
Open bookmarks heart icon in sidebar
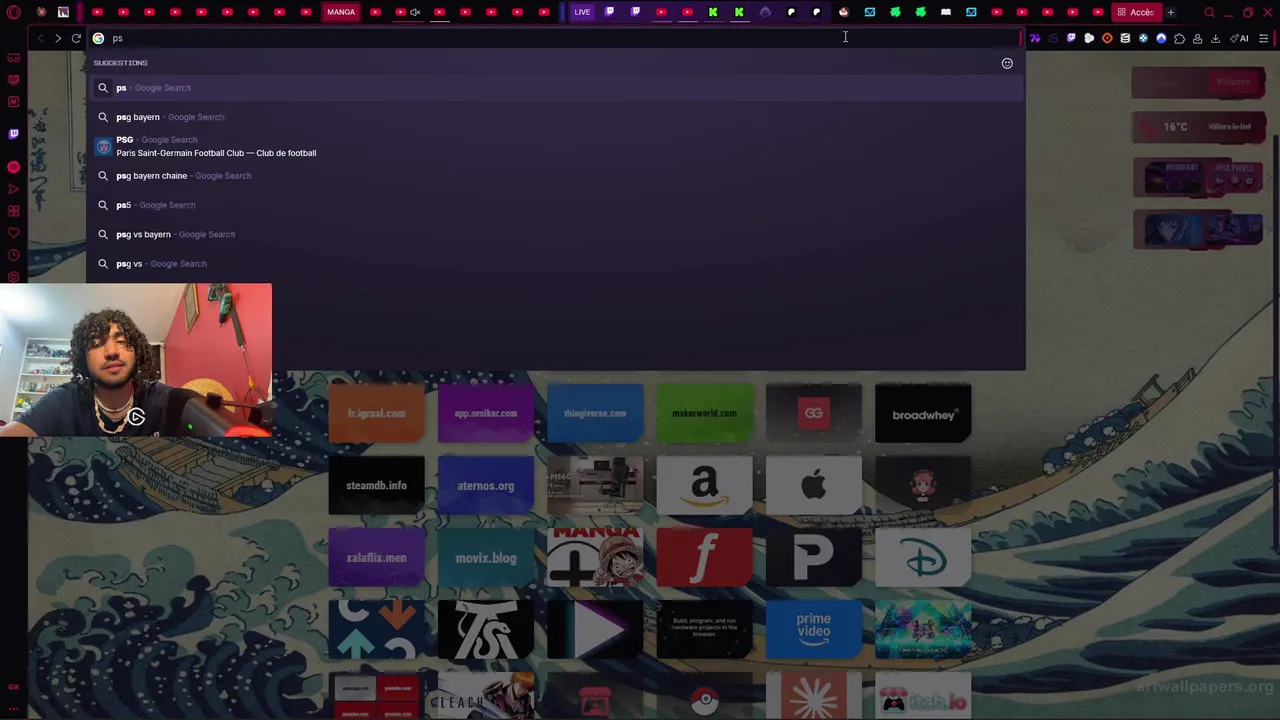click(13, 233)
